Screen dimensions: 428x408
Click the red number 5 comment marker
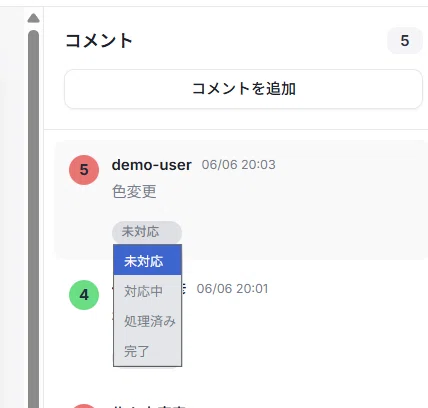pyautogui.click(x=84, y=170)
